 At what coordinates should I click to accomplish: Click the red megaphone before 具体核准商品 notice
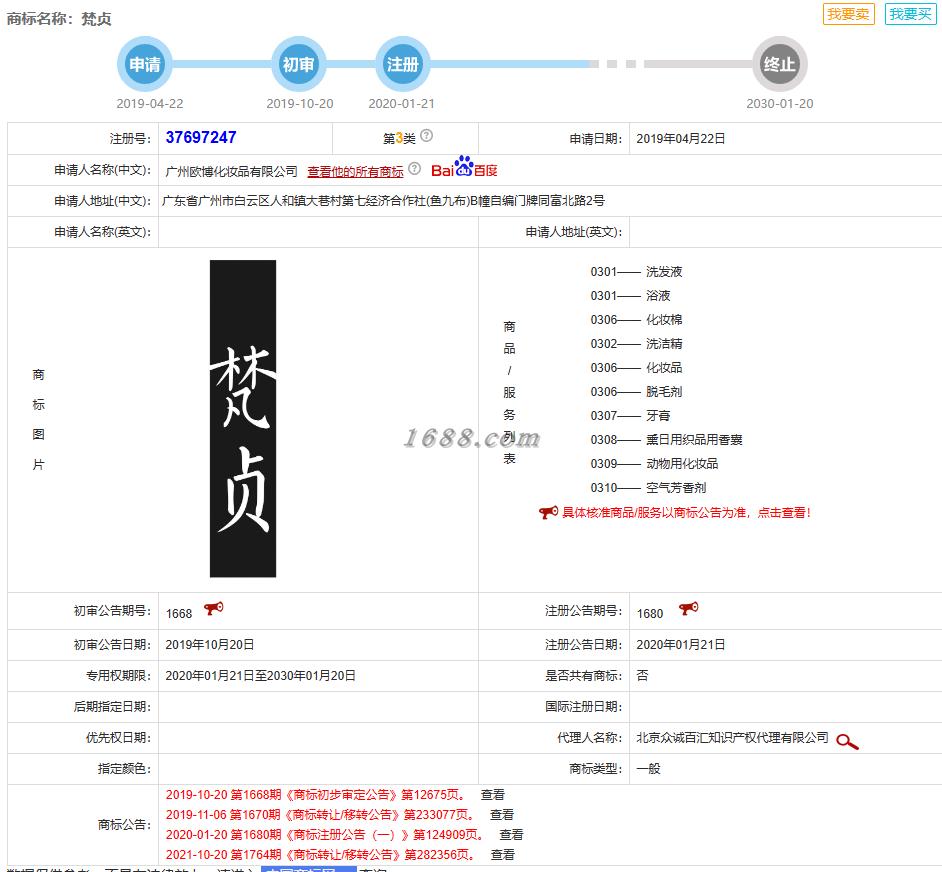pos(548,512)
